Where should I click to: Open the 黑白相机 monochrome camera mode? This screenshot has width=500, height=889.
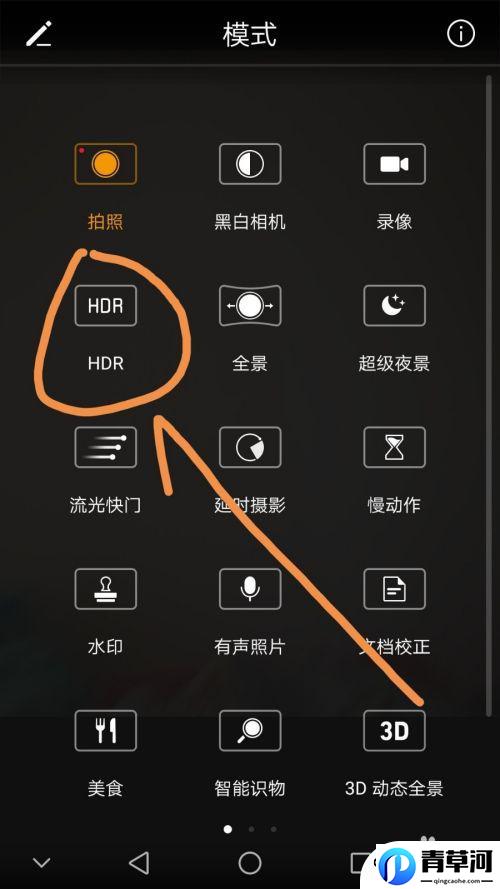click(x=250, y=164)
